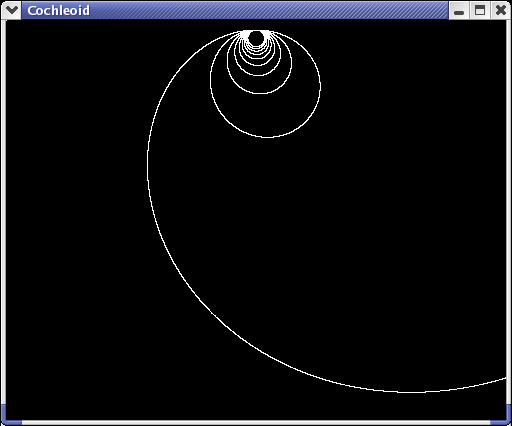Click the window's left border edge
Image resolution: width=512 pixels, height=426 pixels.
pos(3,212)
